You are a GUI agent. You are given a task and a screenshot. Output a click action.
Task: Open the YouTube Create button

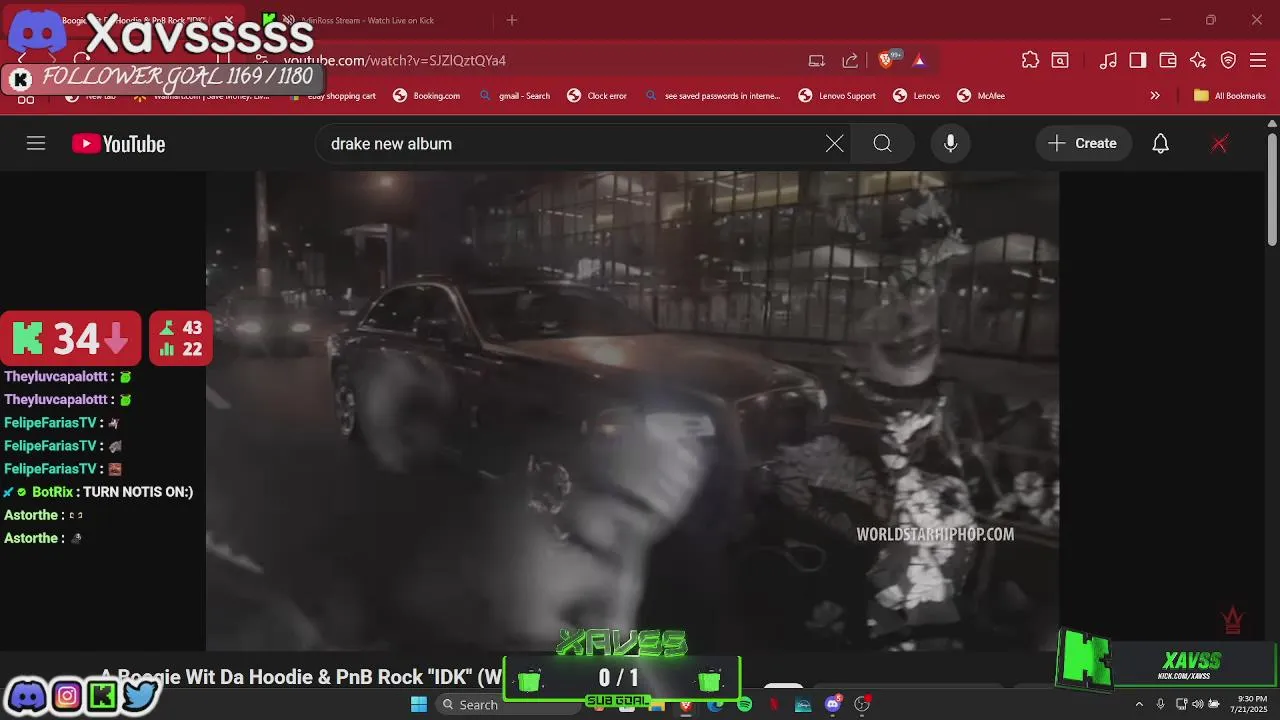(1083, 144)
